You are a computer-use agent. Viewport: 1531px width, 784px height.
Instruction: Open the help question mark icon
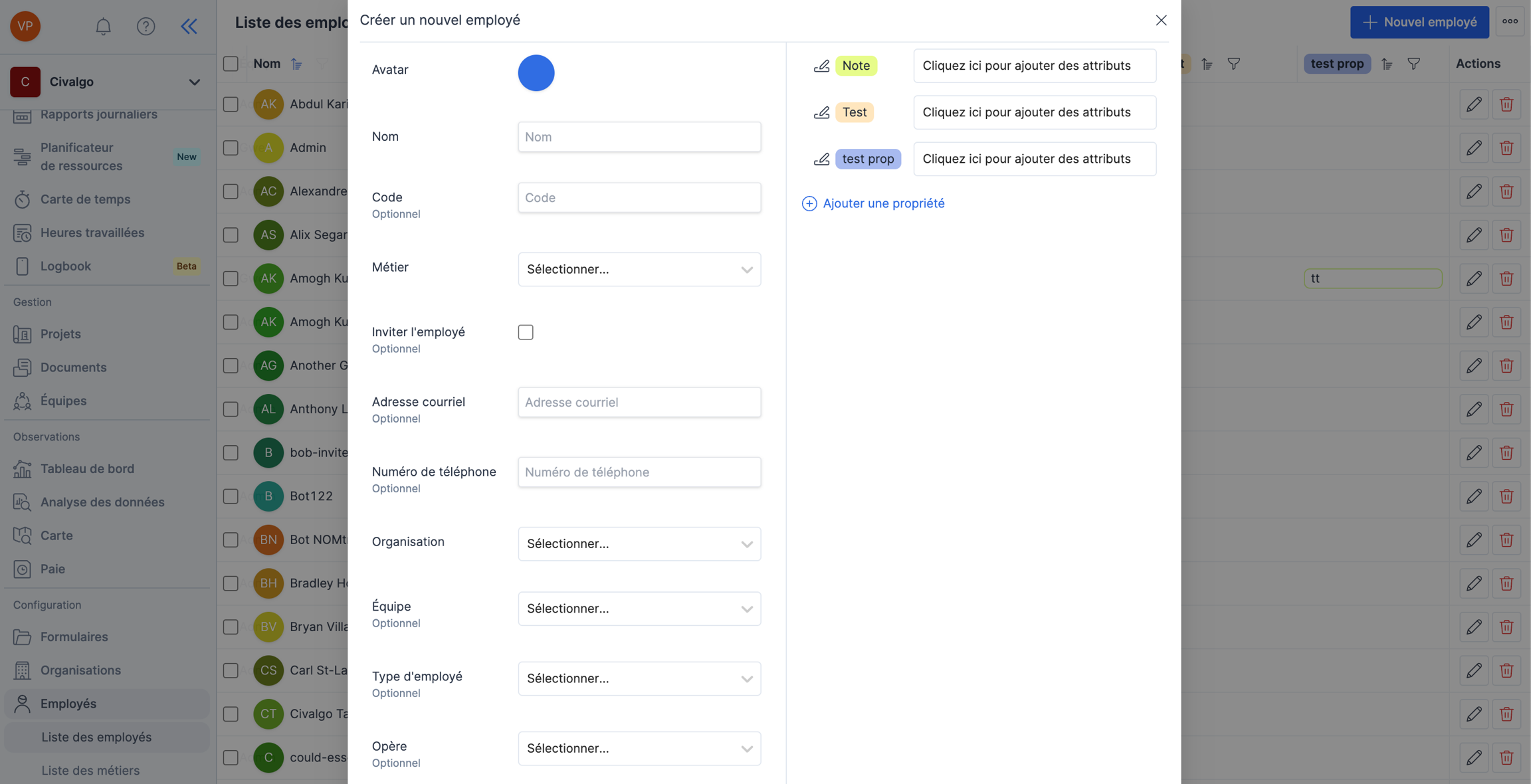(x=146, y=26)
